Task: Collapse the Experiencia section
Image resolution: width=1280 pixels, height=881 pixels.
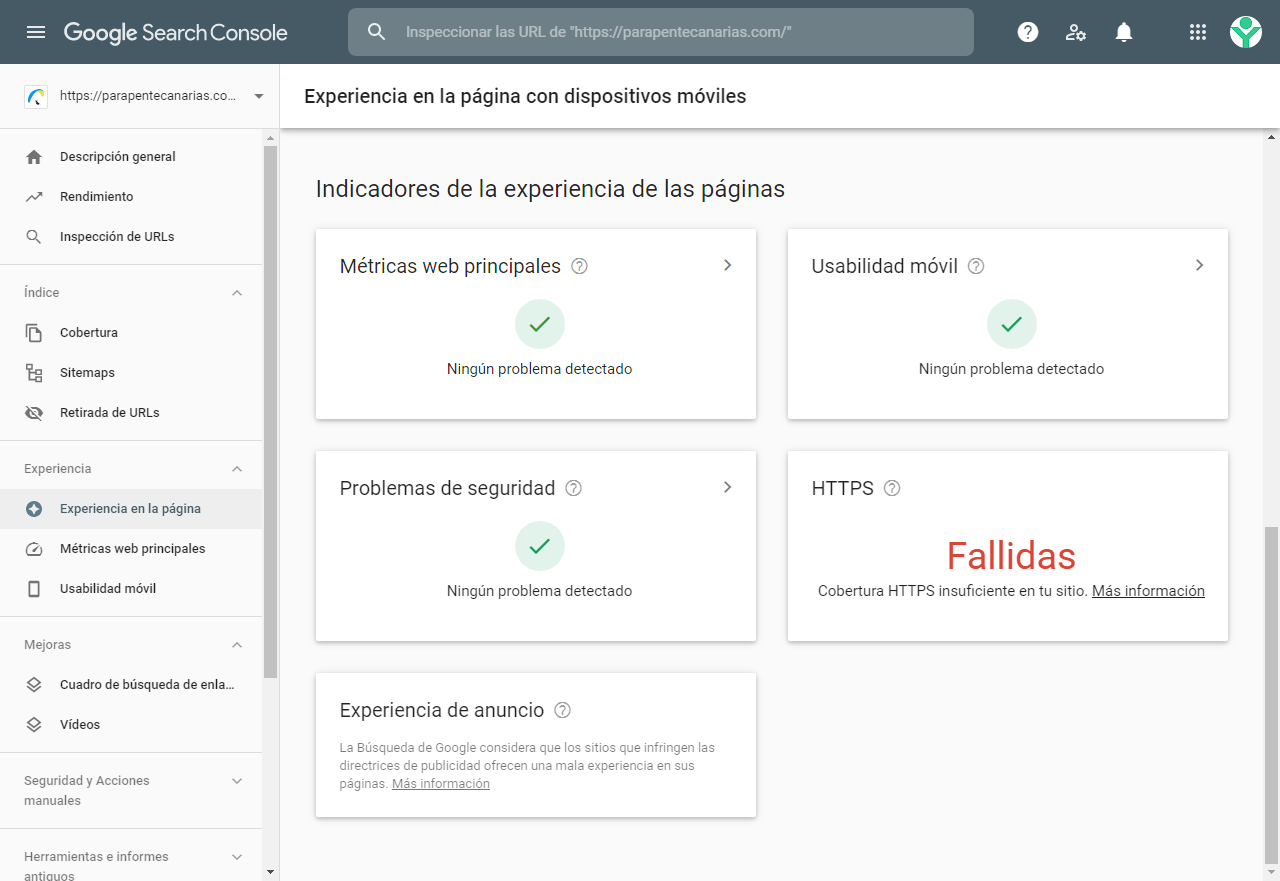Action: point(237,469)
